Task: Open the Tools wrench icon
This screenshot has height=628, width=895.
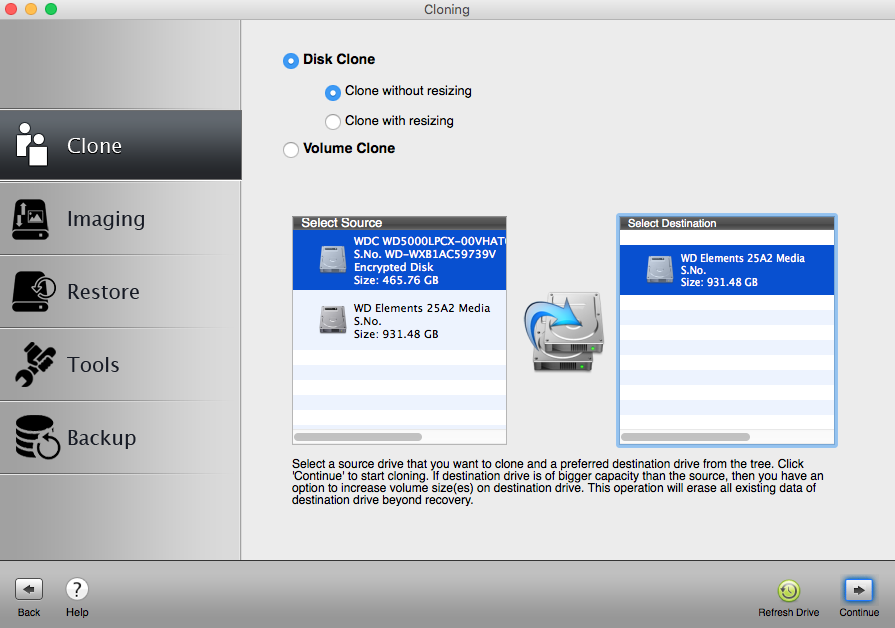Action: 32,365
